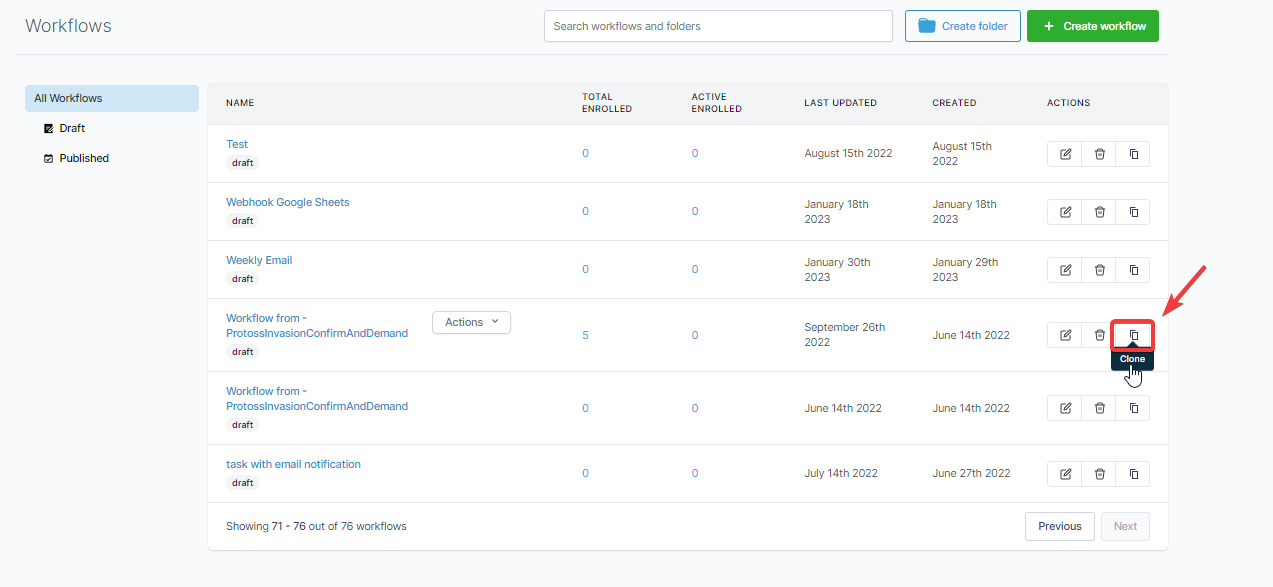The height and width of the screenshot is (587, 1273).
Task: Delete the task with email notification workflow
Action: tap(1099, 474)
